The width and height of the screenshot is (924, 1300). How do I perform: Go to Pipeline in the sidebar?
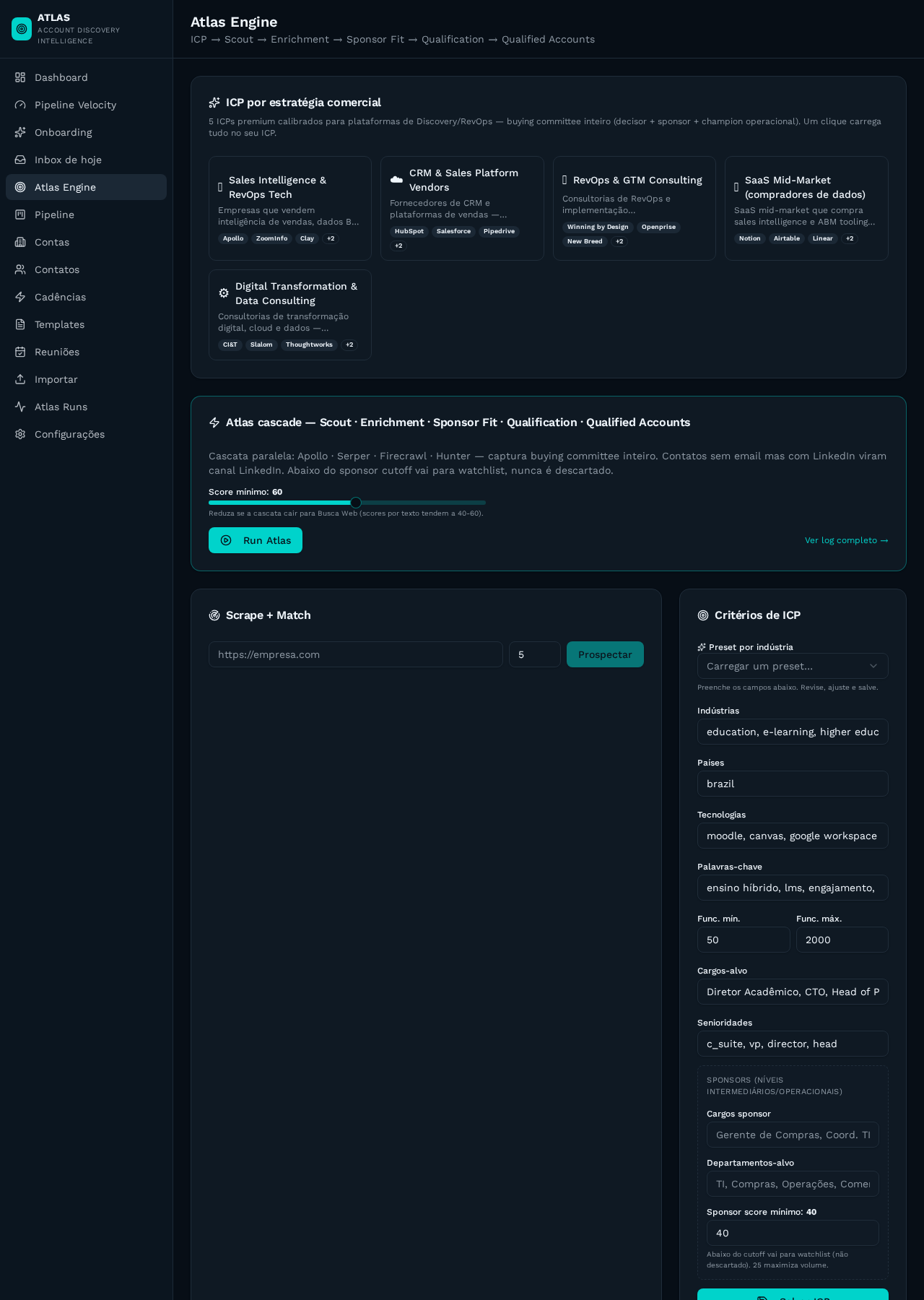(86, 214)
